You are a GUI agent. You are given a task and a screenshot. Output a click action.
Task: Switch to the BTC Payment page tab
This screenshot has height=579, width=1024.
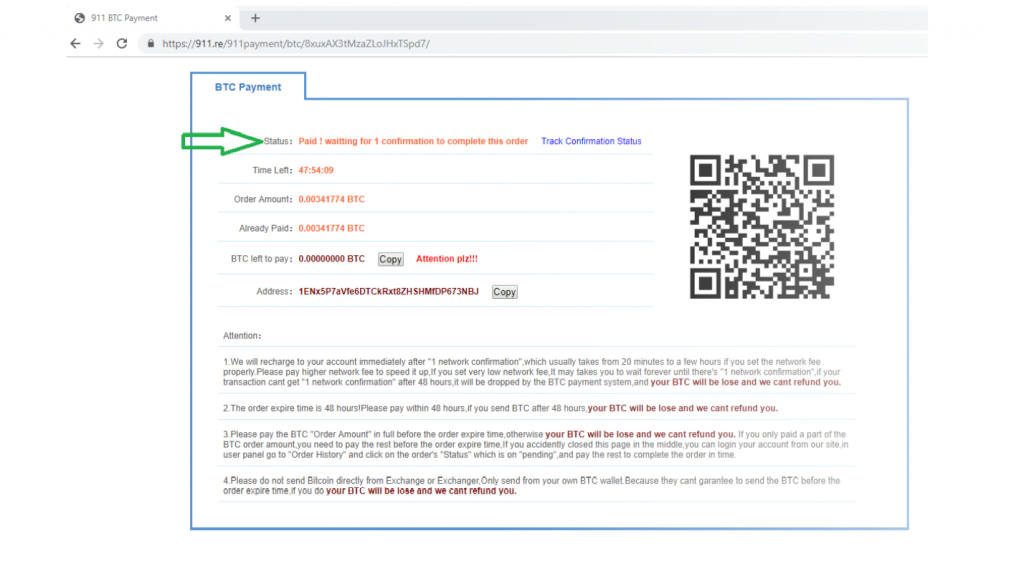(248, 87)
